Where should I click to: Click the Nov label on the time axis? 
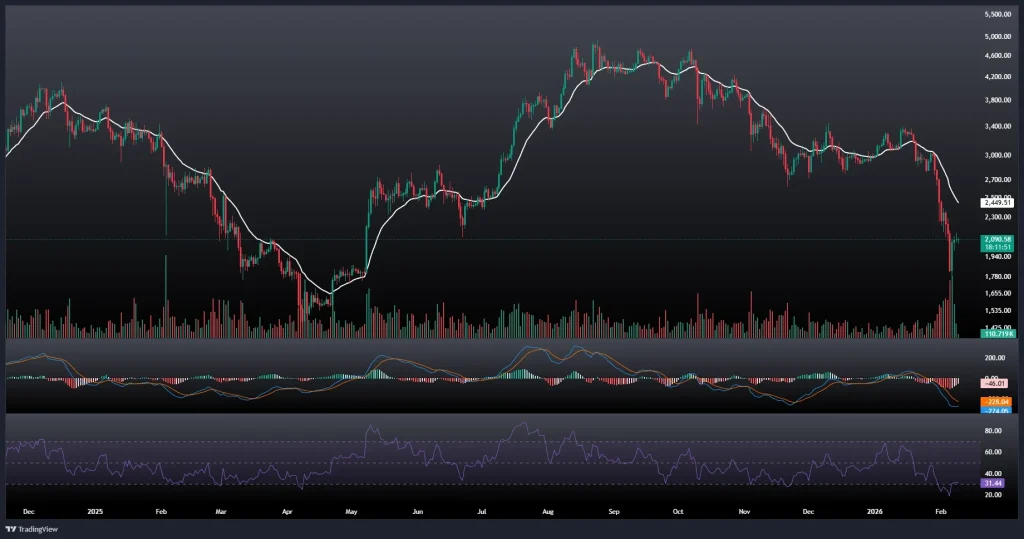click(744, 509)
